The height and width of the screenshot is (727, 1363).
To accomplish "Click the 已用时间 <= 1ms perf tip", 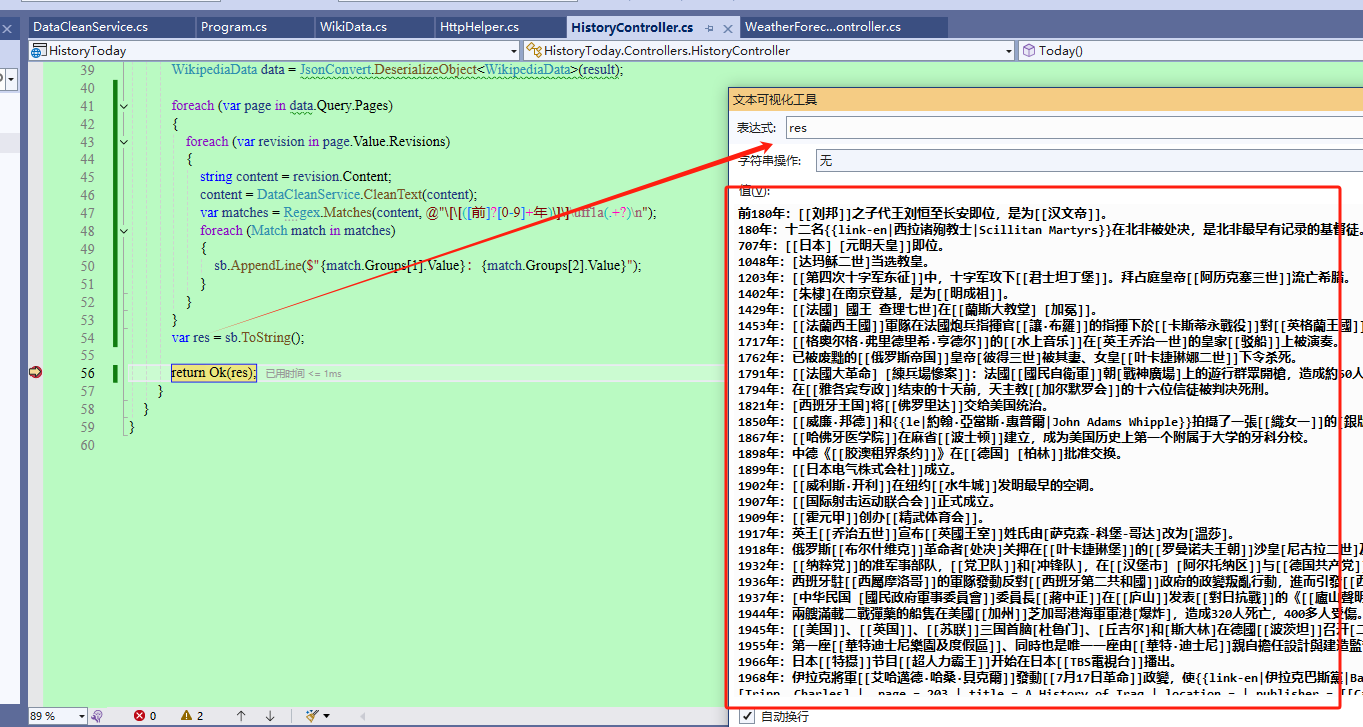I will (x=303, y=374).
